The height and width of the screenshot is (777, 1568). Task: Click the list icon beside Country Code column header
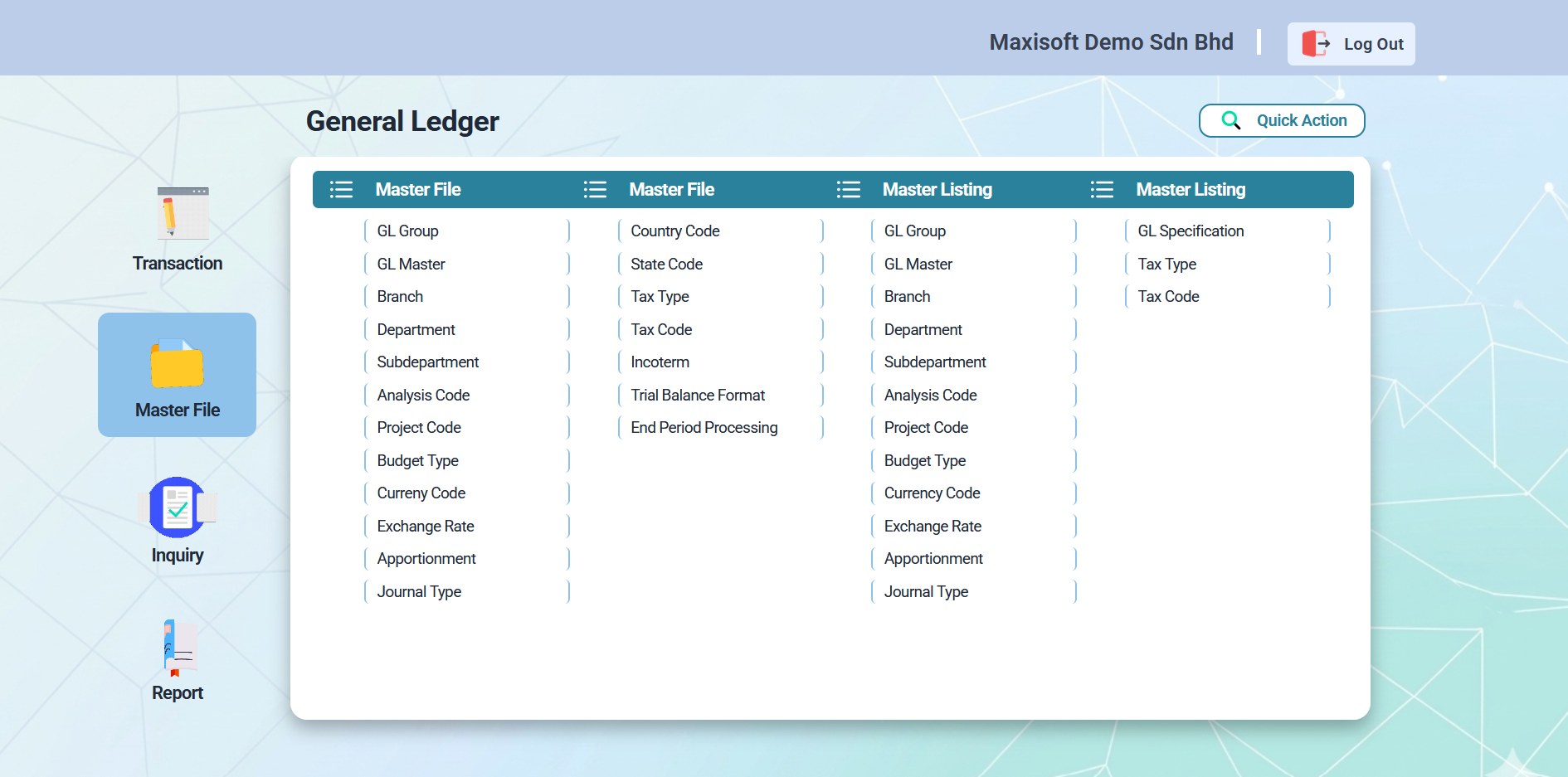coord(595,189)
